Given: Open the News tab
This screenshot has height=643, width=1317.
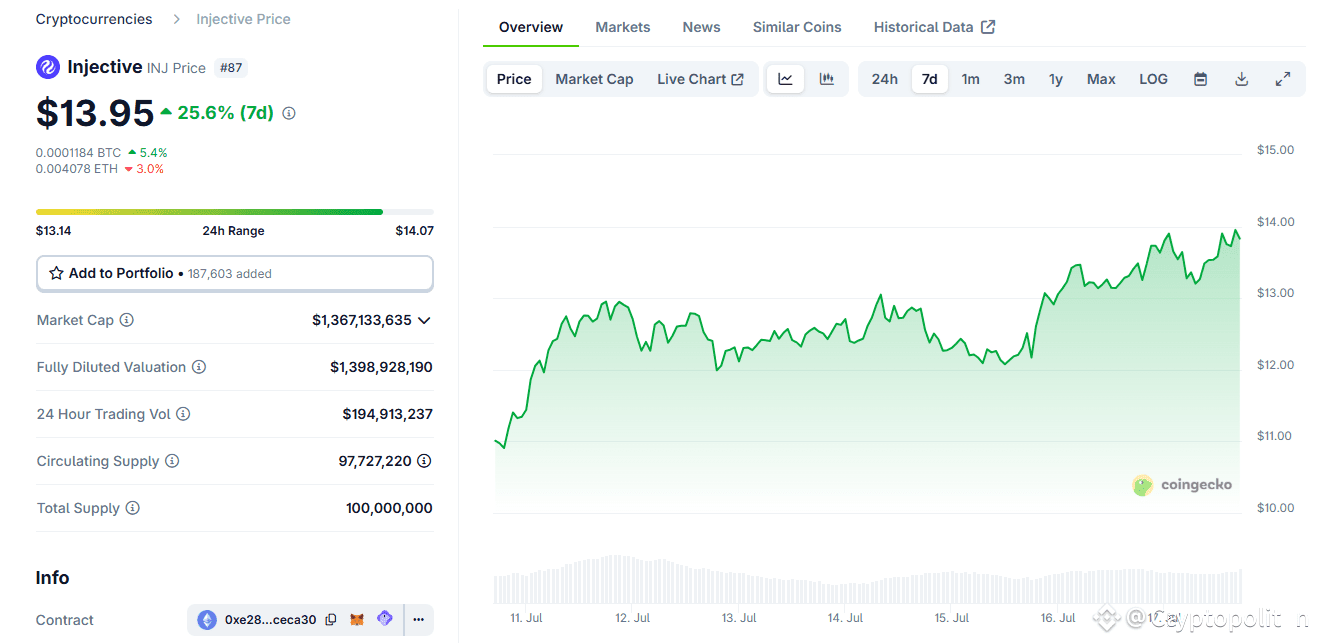Looking at the screenshot, I should [x=702, y=27].
